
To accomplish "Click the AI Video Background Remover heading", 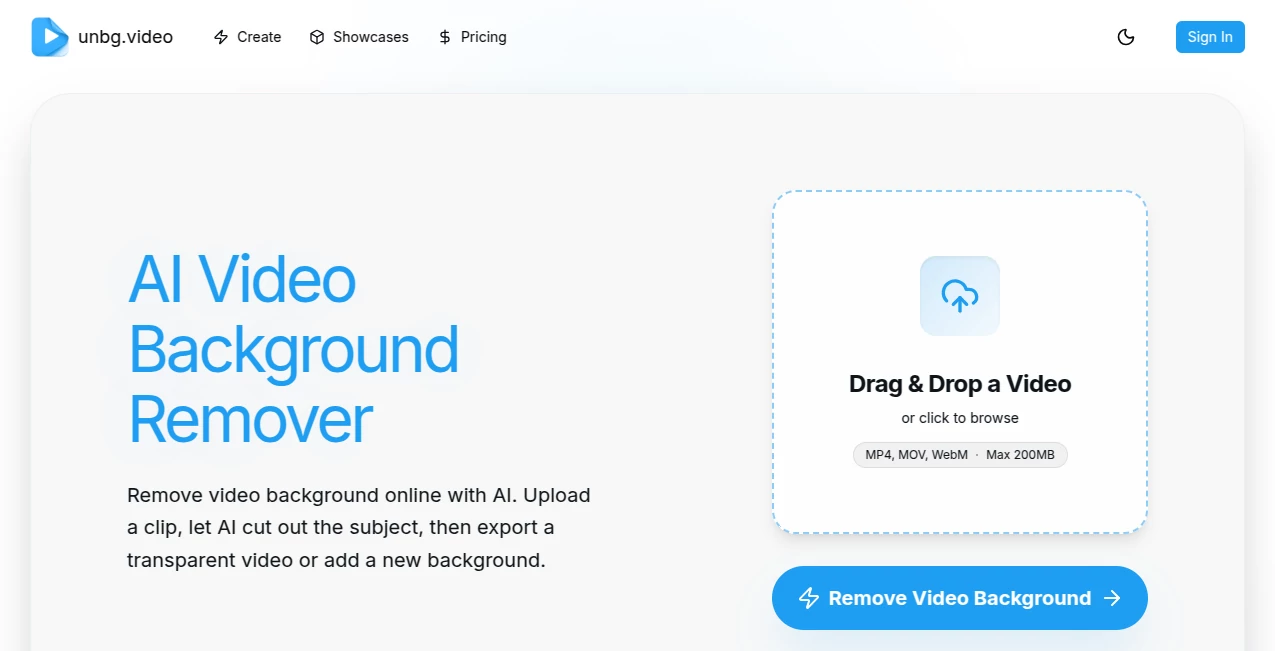I will (x=294, y=349).
